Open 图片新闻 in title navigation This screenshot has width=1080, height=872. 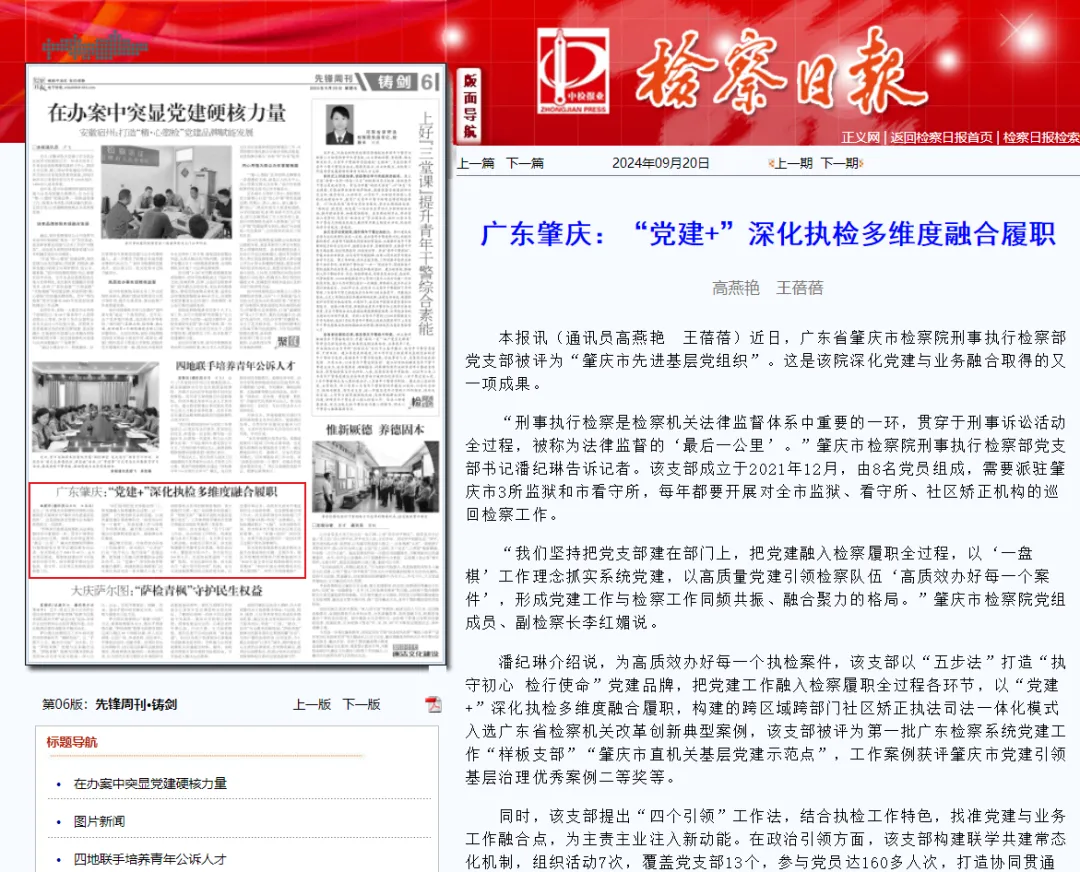coord(99,821)
